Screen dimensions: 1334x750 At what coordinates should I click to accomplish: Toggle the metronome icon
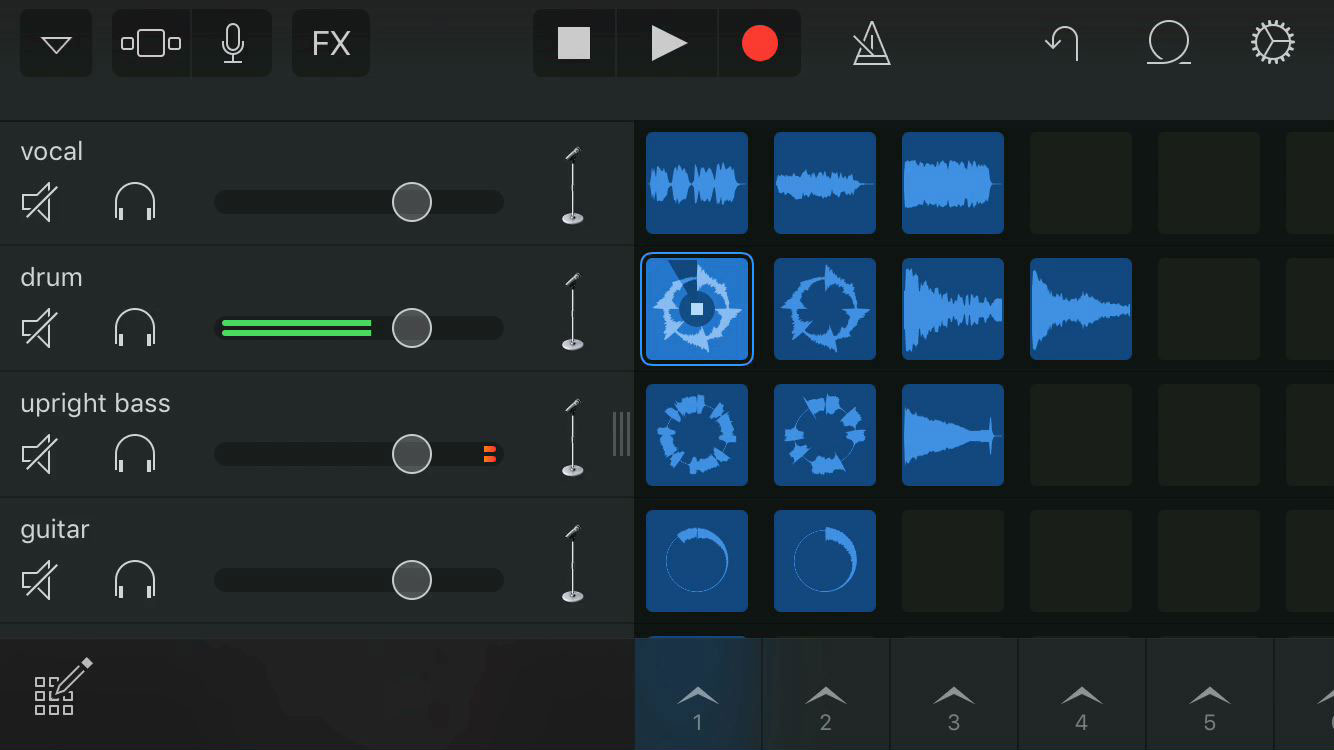871,44
